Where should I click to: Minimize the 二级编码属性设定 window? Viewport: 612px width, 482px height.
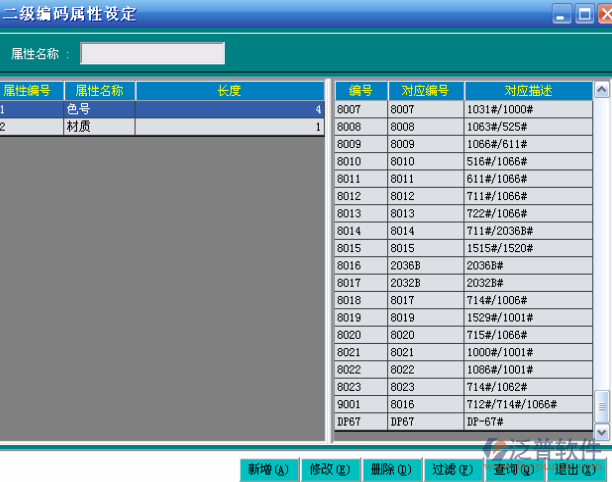(x=562, y=14)
